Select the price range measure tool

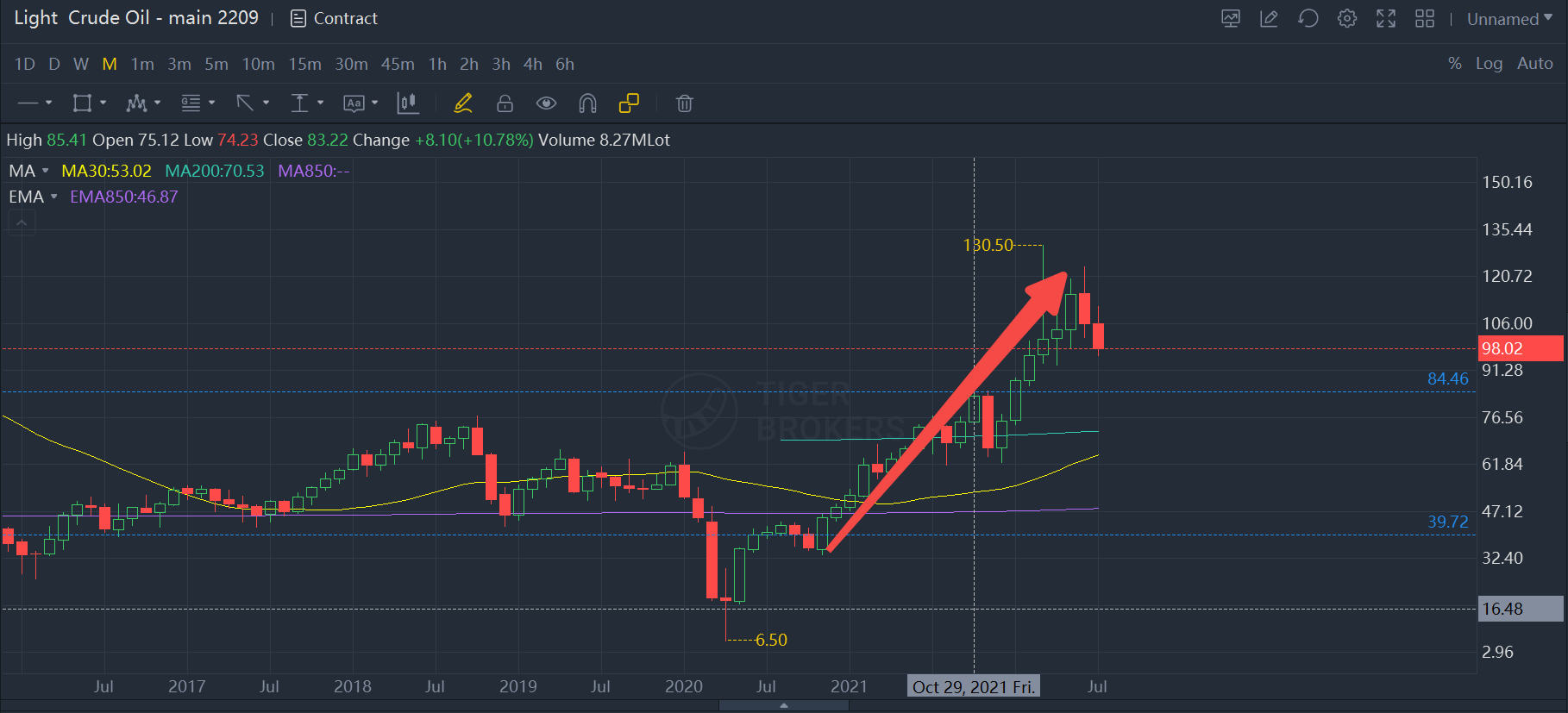[x=299, y=103]
